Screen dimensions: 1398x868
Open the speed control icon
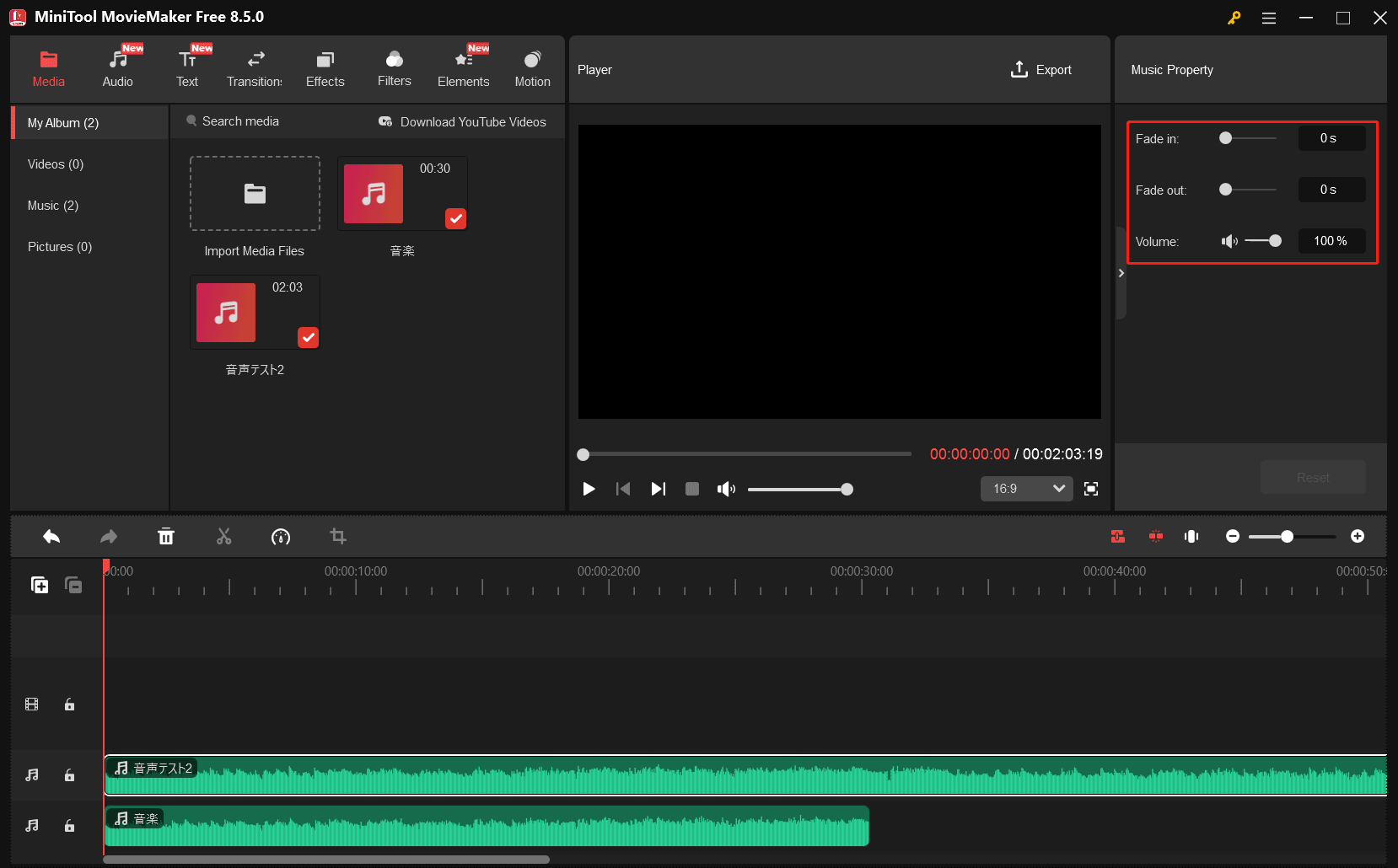281,536
